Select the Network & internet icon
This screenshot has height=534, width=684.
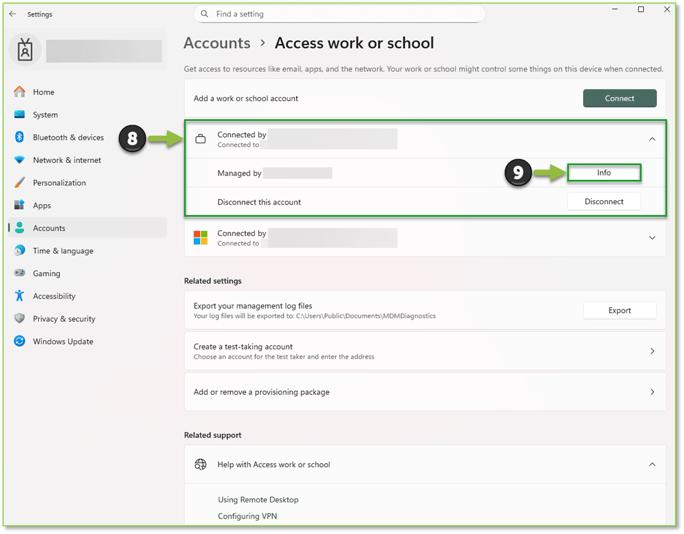(19, 160)
